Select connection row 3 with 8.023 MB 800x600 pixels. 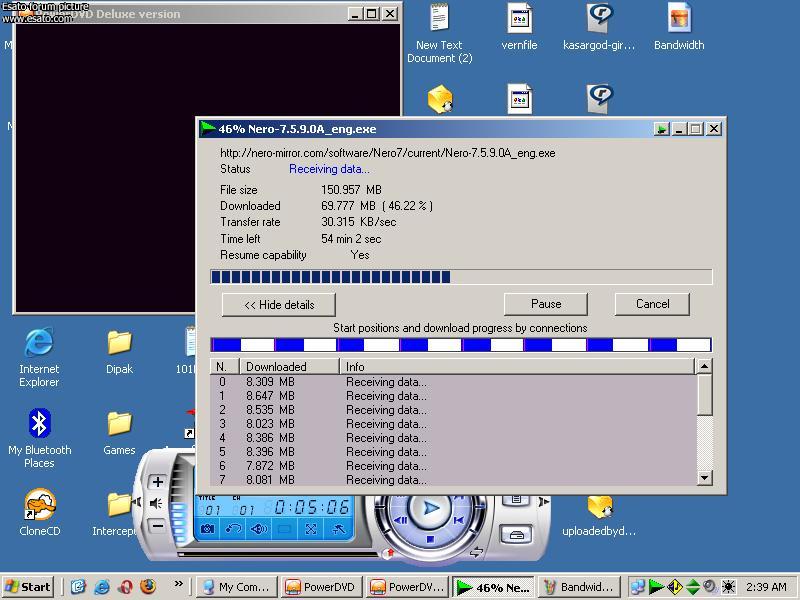coord(454,424)
